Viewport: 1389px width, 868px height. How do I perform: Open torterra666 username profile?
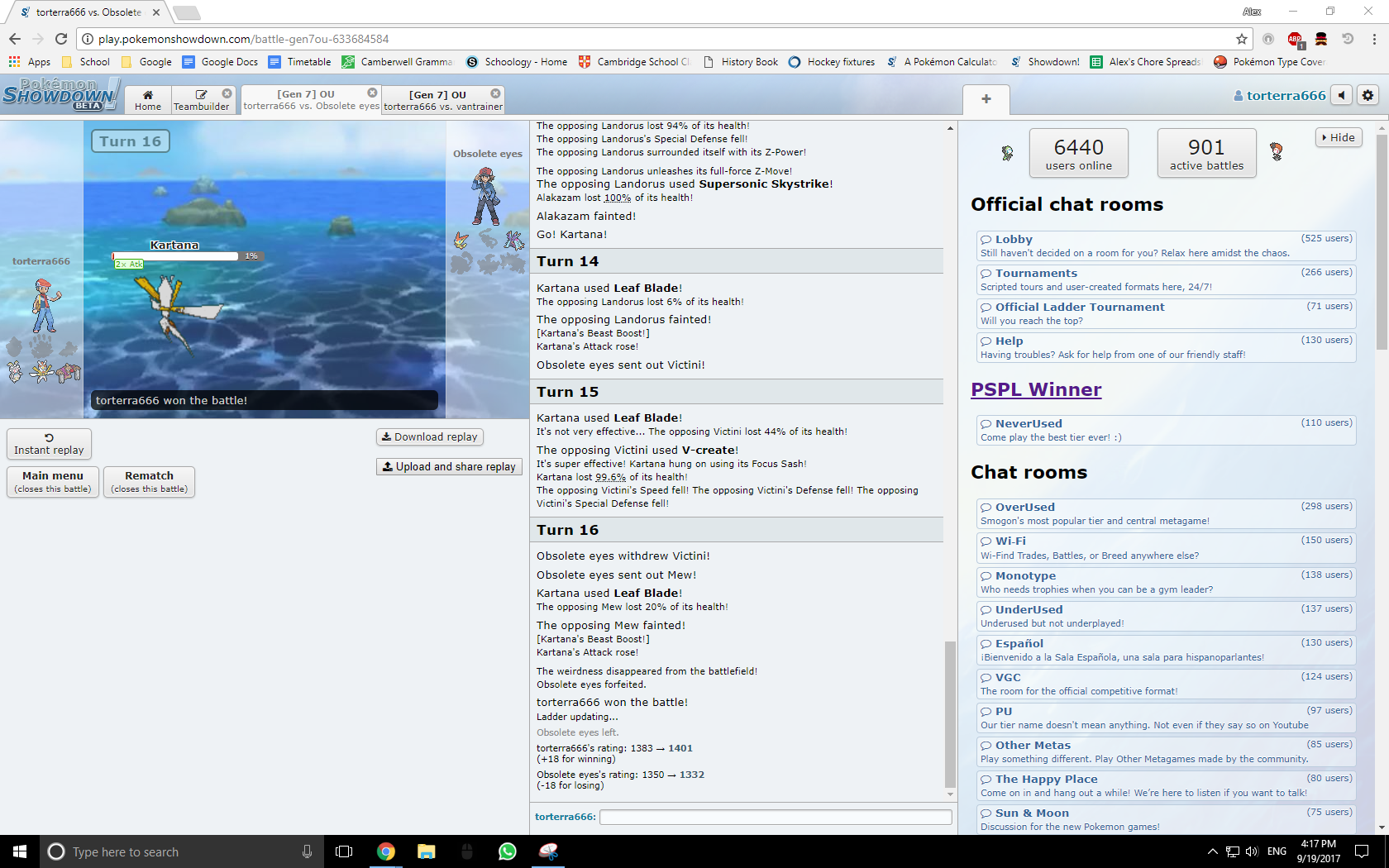point(1279,96)
